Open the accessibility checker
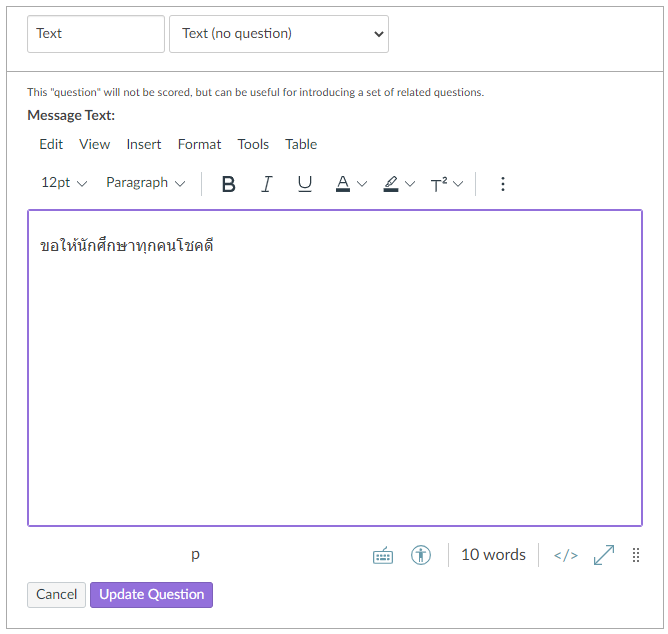This screenshot has width=668, height=634. [x=421, y=555]
